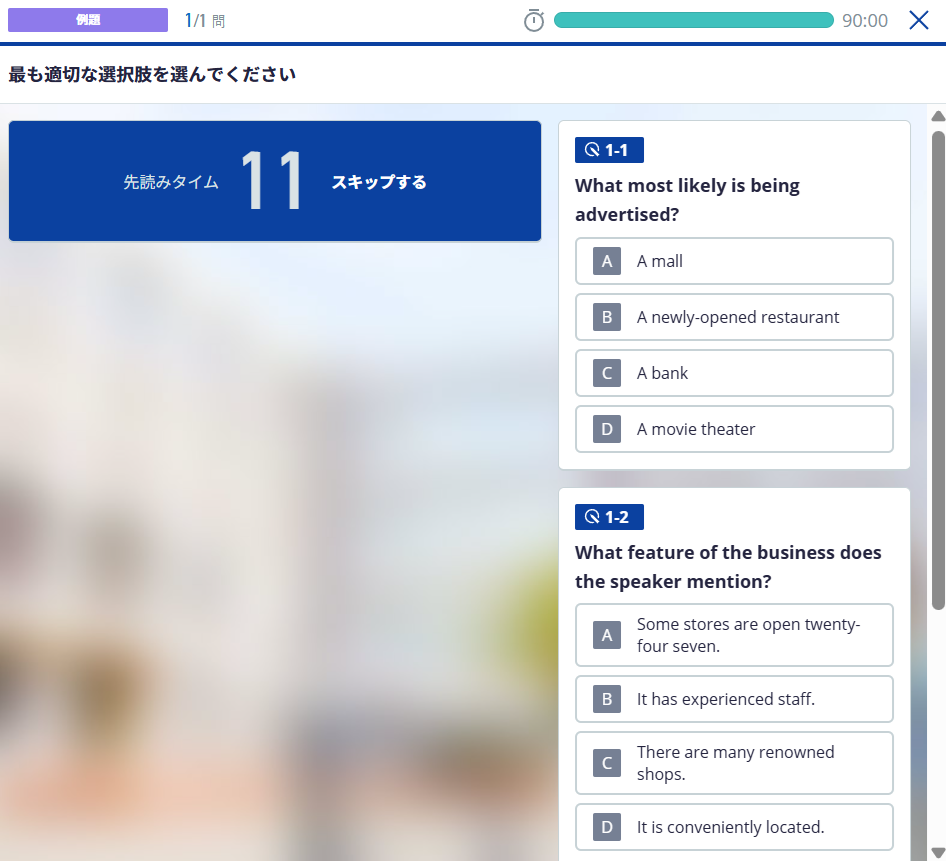Select 'It has experienced staff' answer
This screenshot has width=946, height=861.
733,699
